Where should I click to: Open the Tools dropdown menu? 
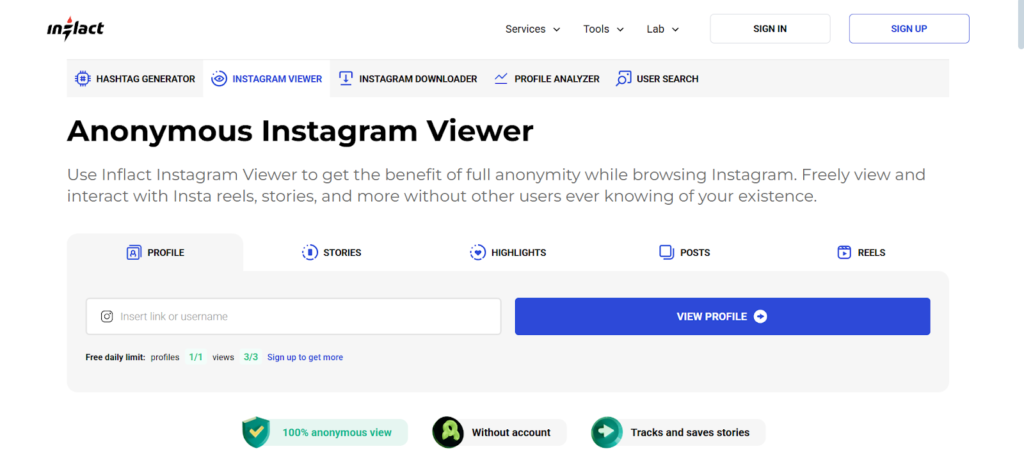603,29
